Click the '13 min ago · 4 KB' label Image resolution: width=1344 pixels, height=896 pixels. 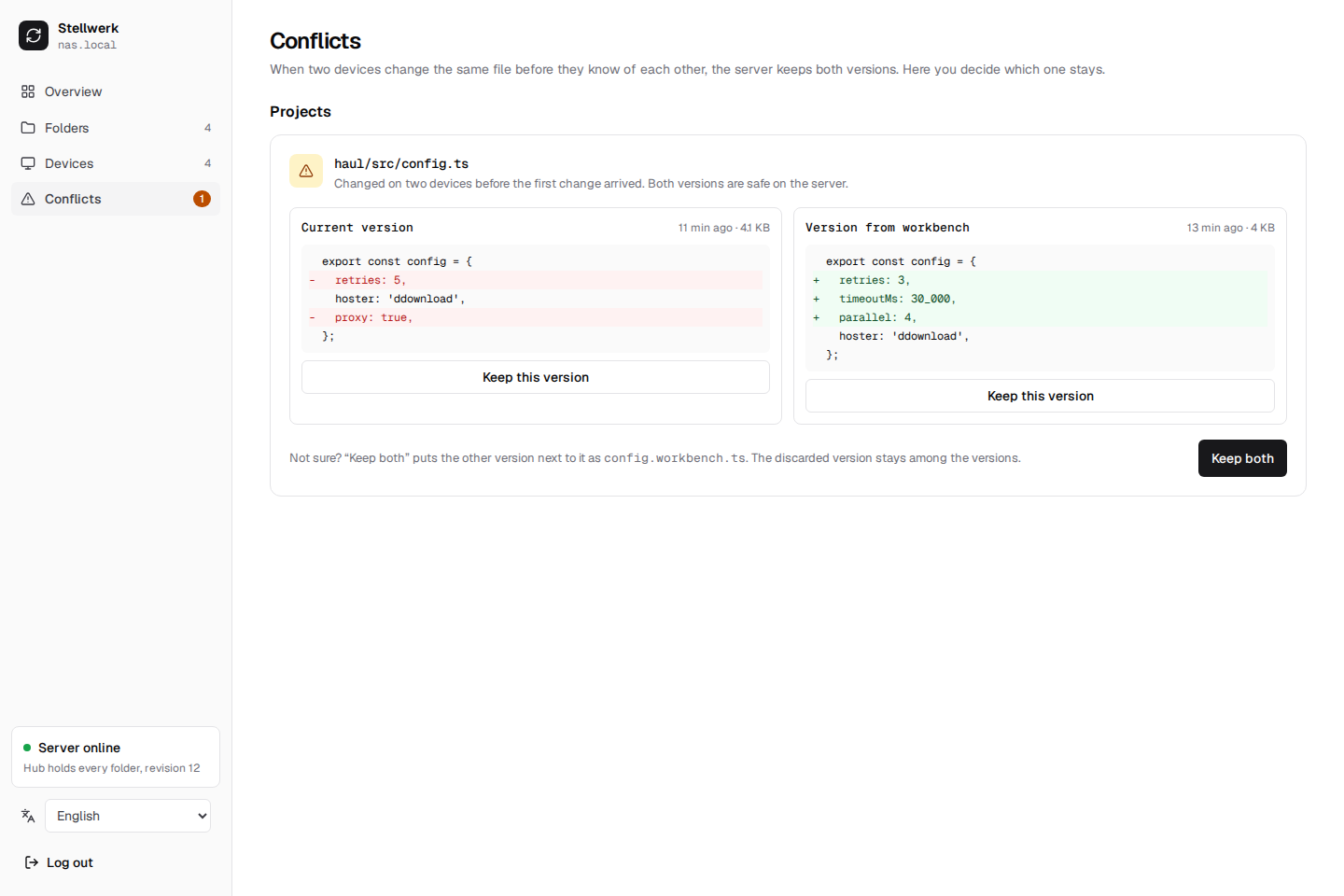(1231, 228)
